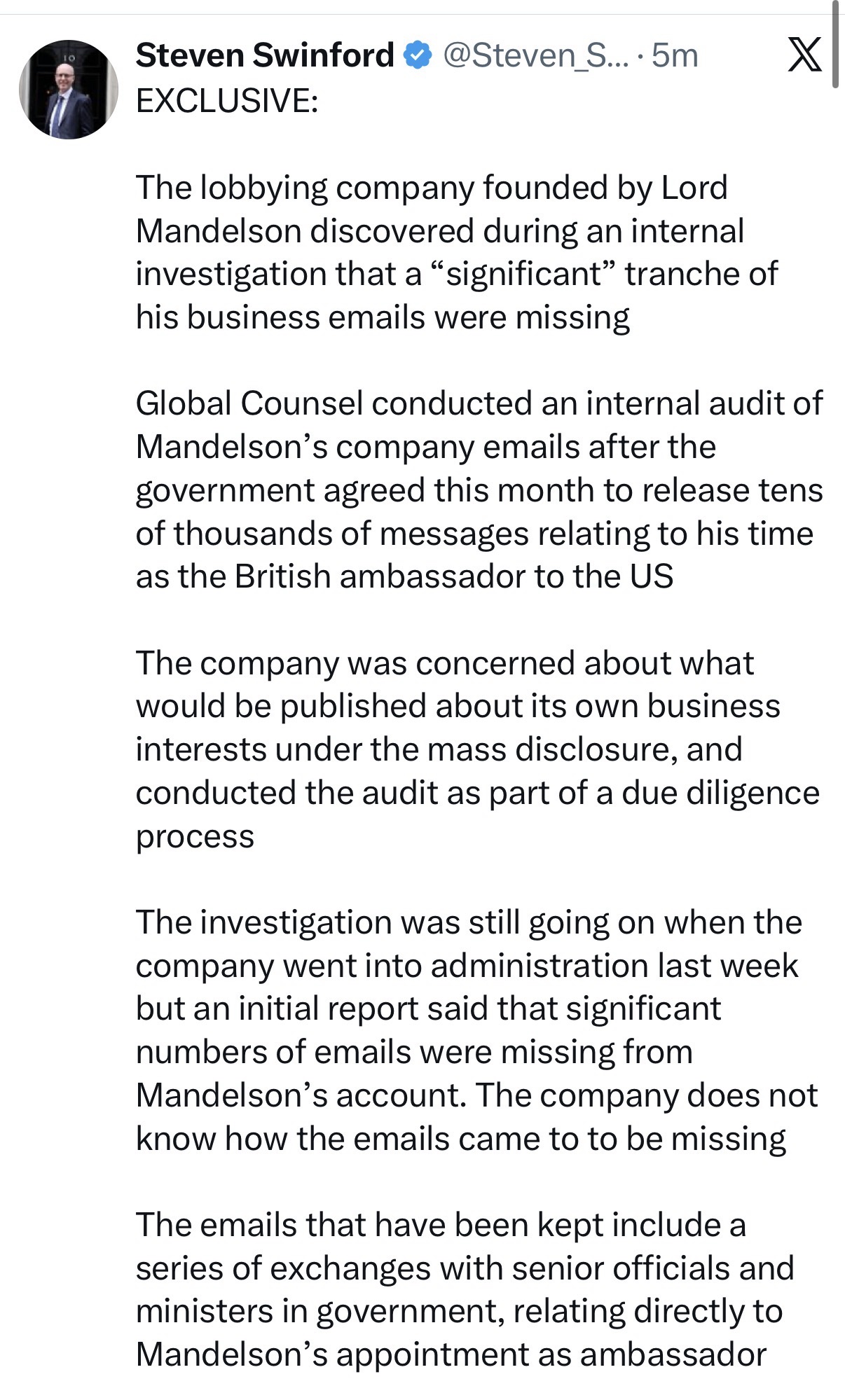Viewport: 845px width, 1400px height.
Task: Click the paragraph starting "The company was concerned"
Action: (476, 749)
